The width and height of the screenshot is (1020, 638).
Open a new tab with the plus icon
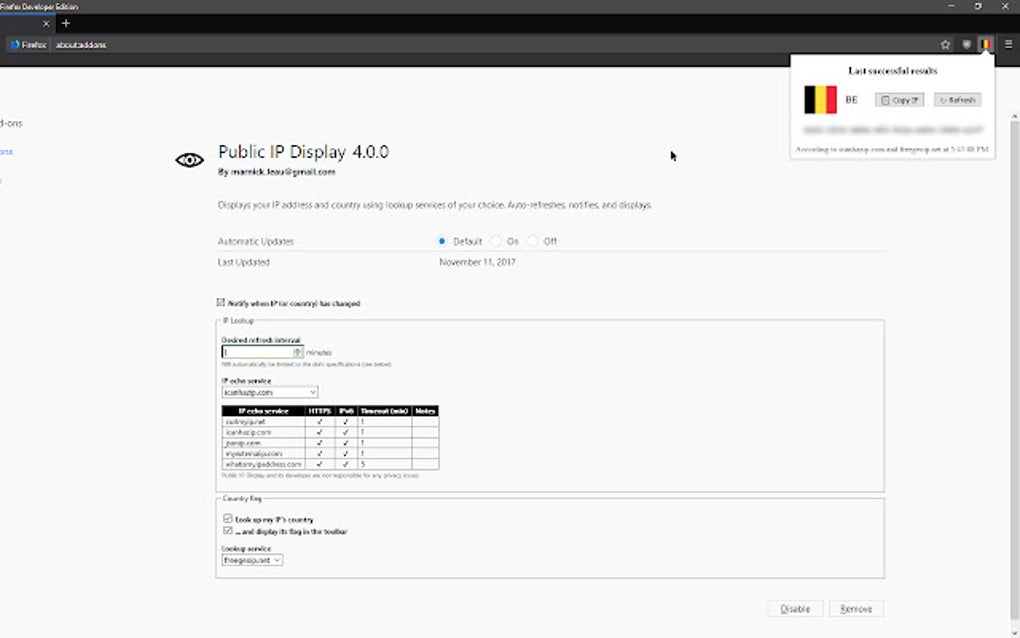coord(66,22)
